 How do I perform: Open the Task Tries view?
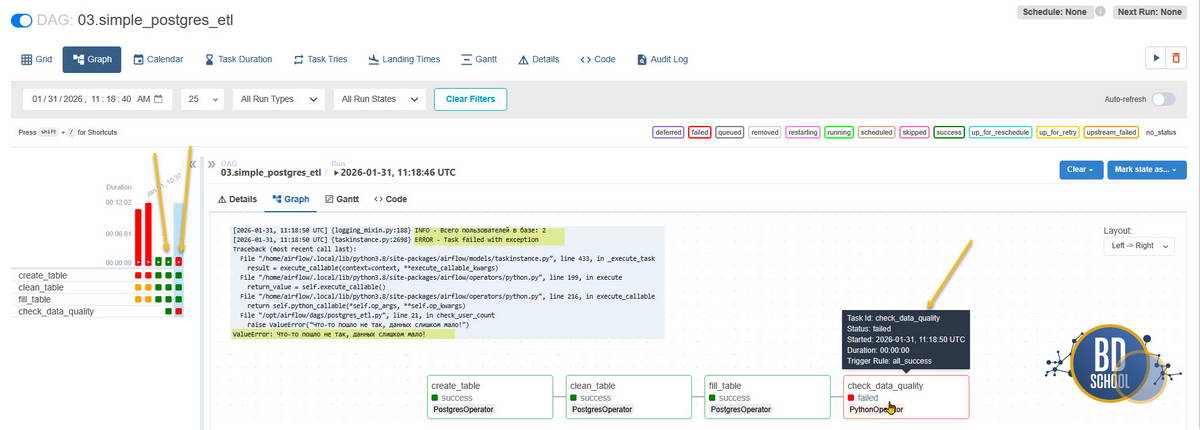[x=320, y=59]
